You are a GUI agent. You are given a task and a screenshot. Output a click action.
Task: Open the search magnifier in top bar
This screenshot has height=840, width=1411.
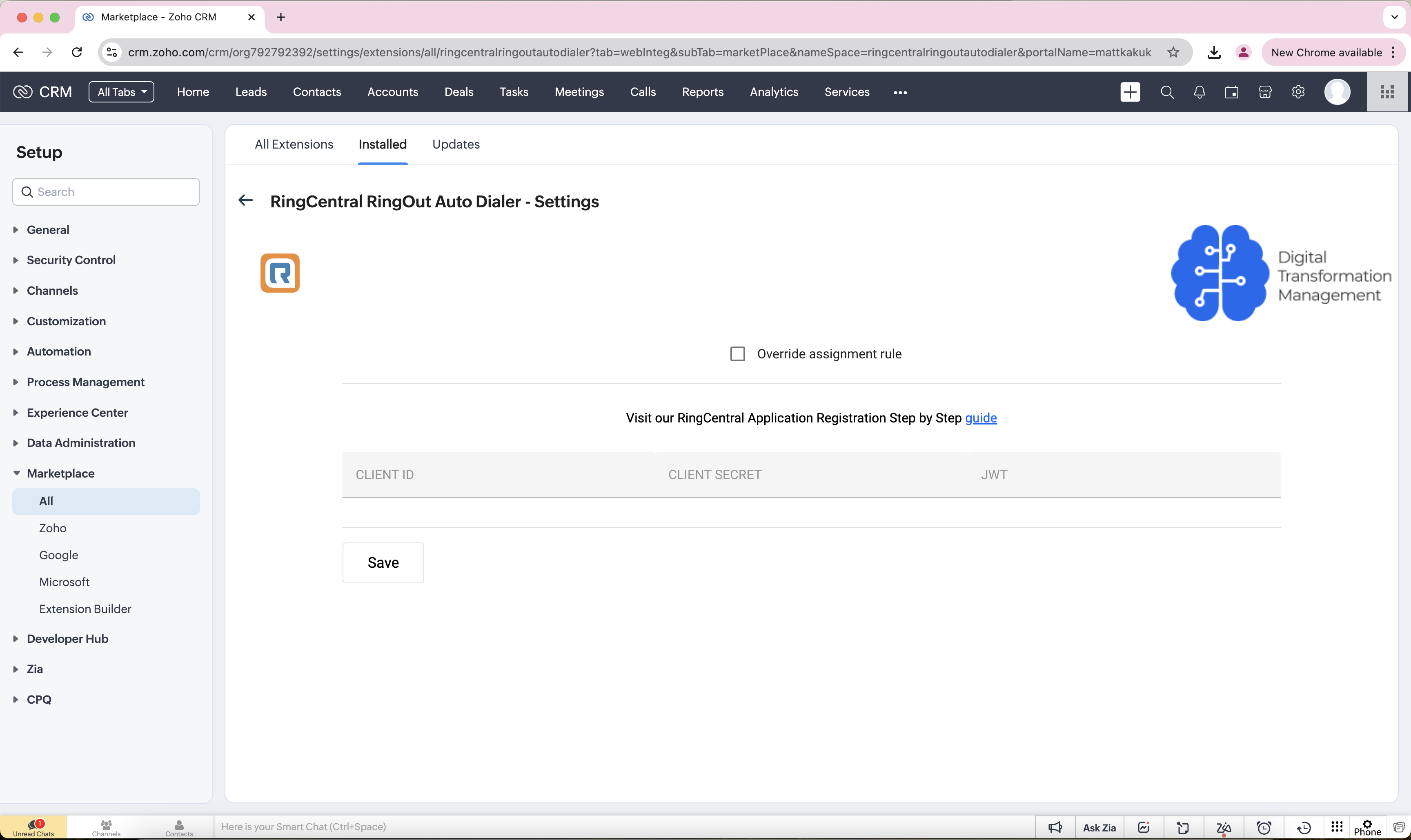pyautogui.click(x=1166, y=92)
